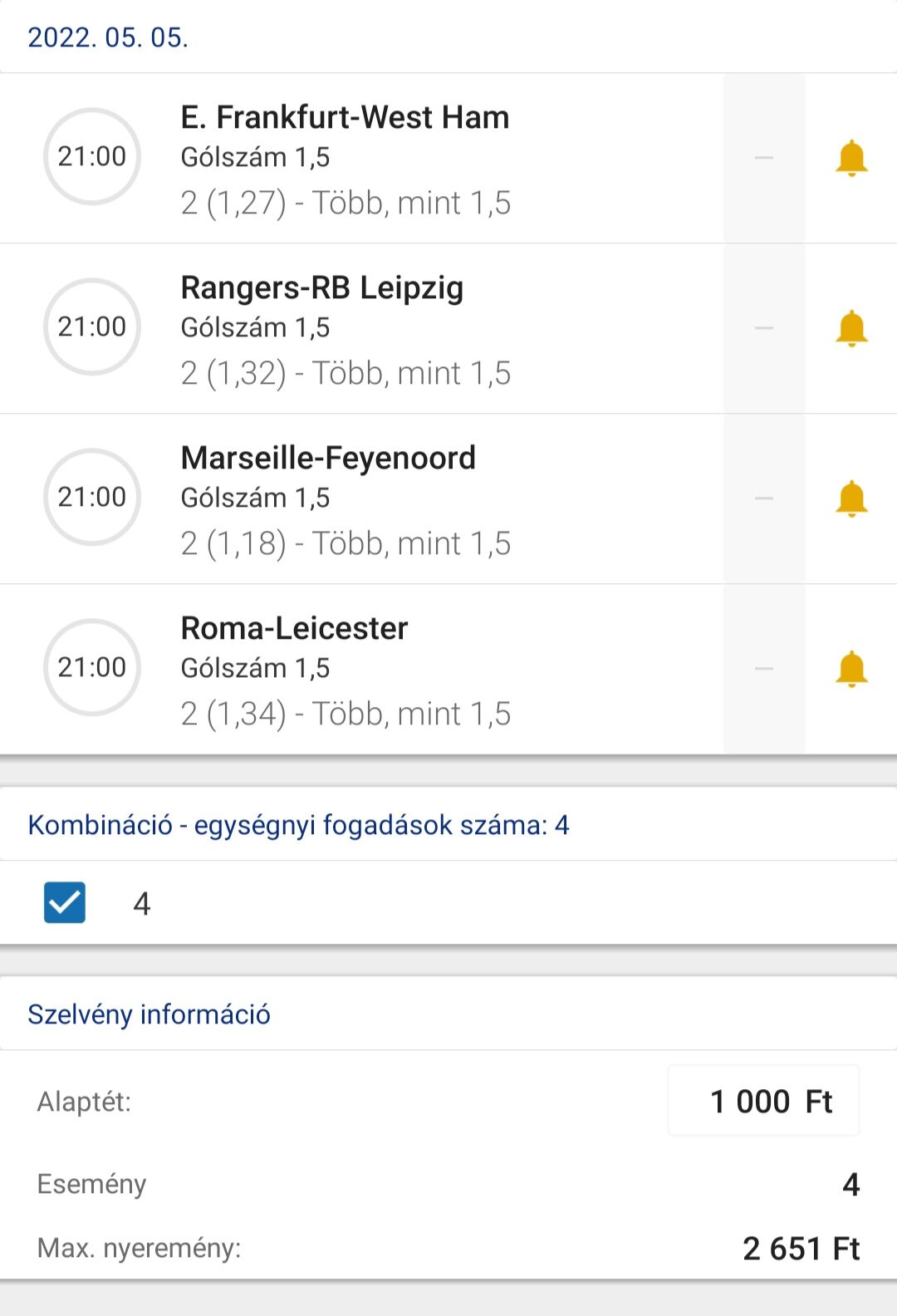Click the Kombináció section header
Image resolution: width=897 pixels, height=1316 pixels.
pyautogui.click(x=298, y=825)
